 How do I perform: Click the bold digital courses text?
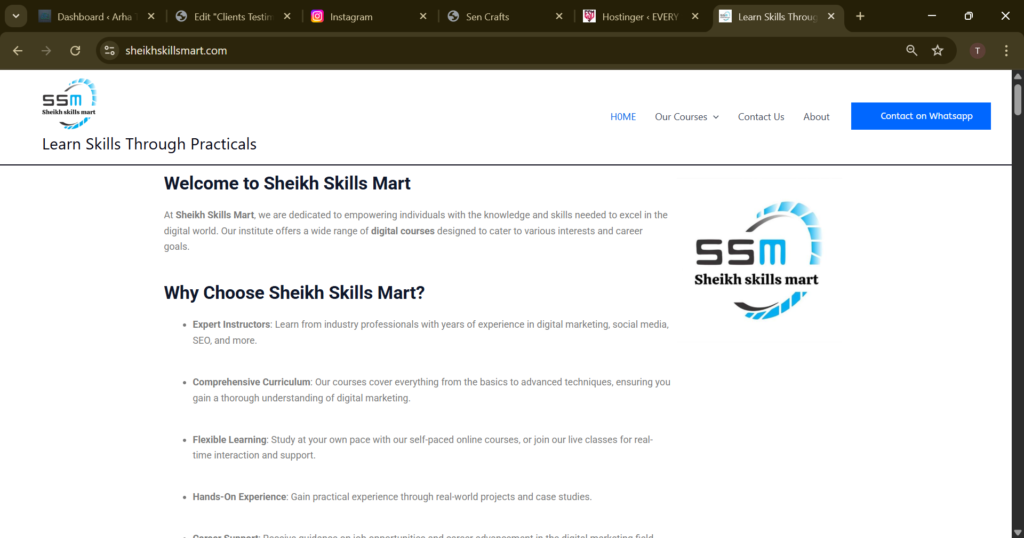(402, 231)
